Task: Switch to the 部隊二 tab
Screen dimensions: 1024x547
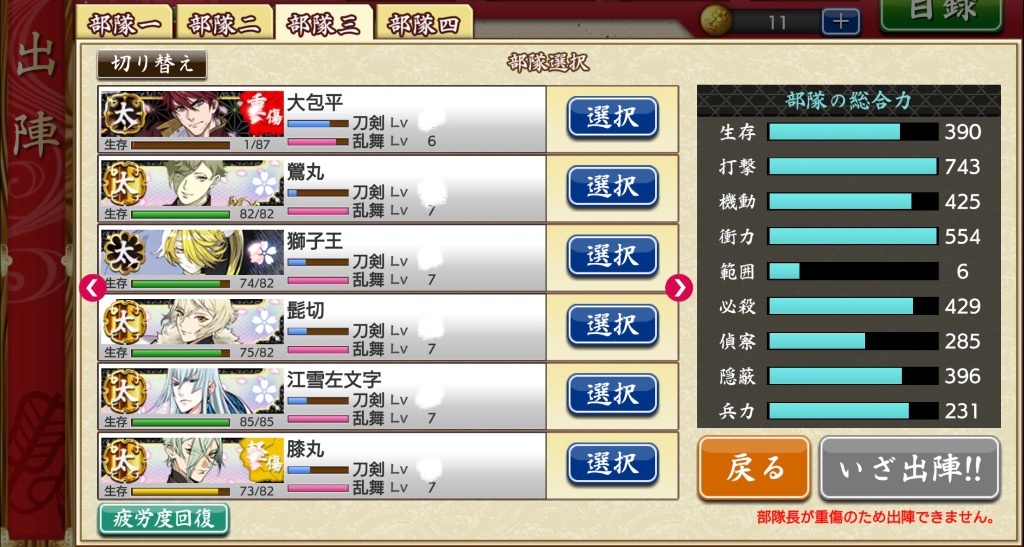Action: coord(224,25)
